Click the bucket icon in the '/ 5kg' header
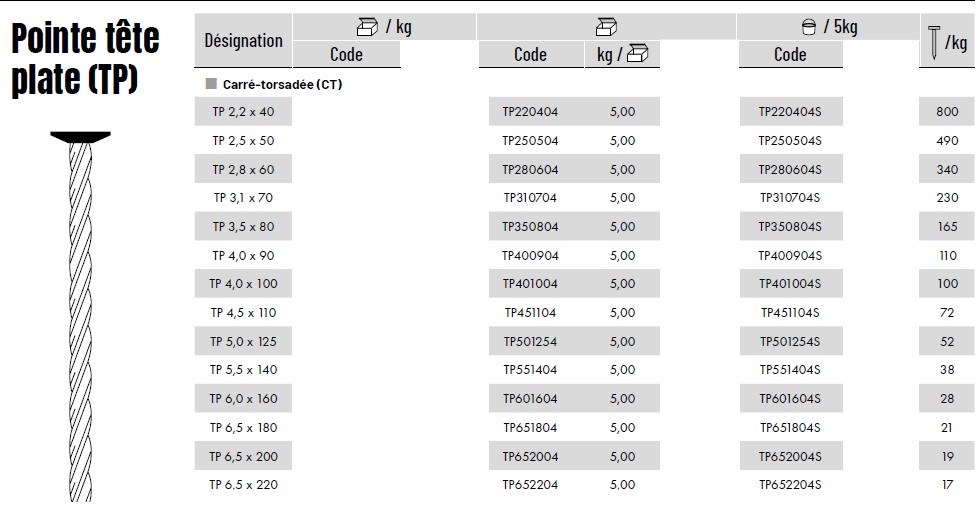979x507 pixels. [810, 27]
